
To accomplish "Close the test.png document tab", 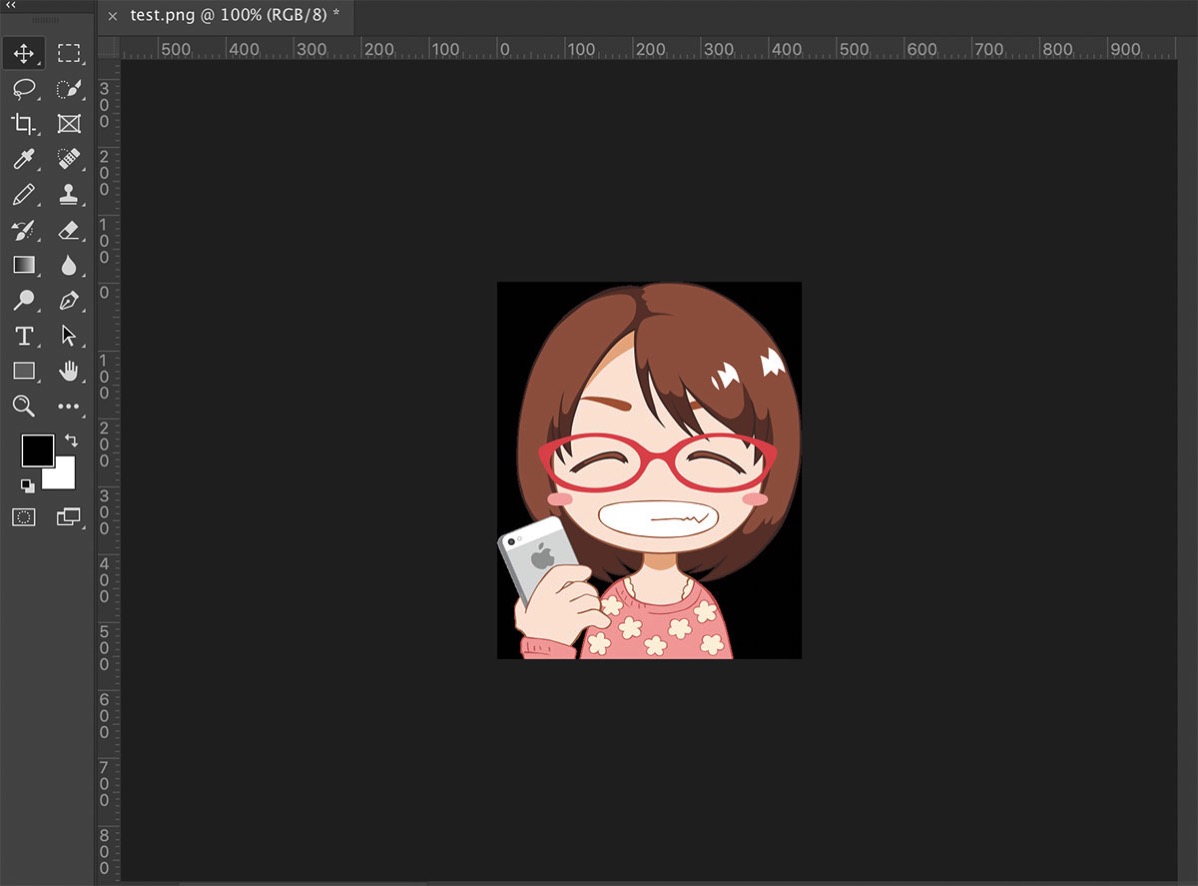I will (x=112, y=16).
